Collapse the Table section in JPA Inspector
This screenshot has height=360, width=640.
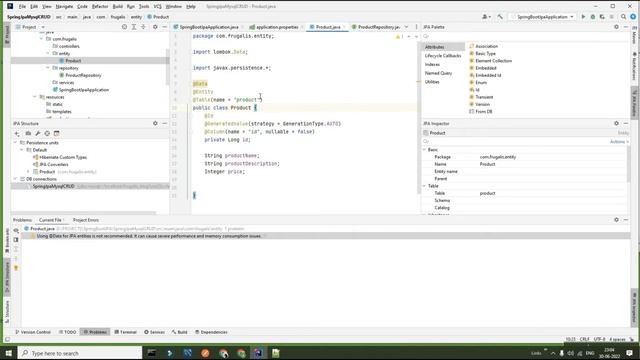click(x=424, y=186)
